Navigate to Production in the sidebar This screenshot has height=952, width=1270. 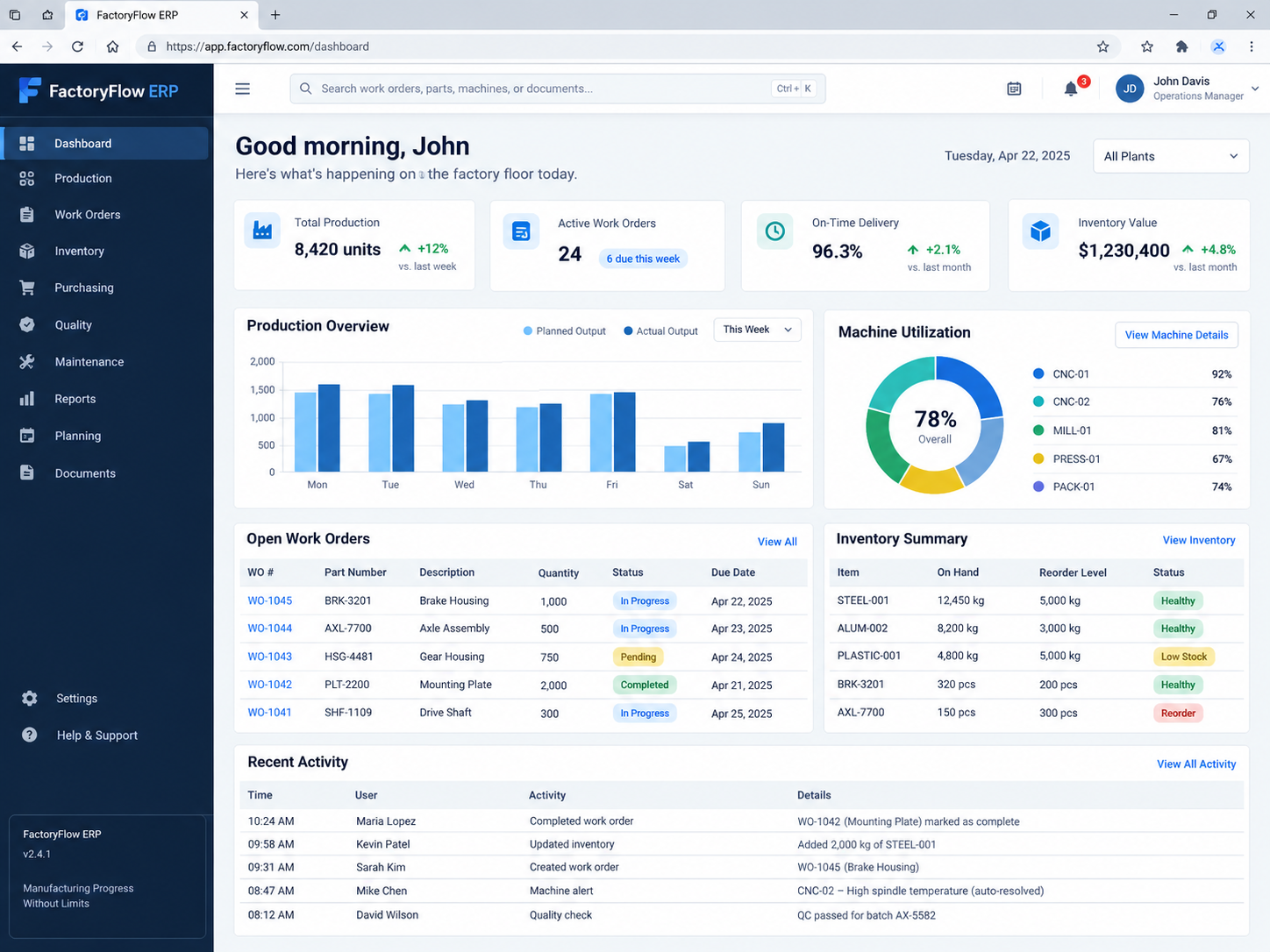(106, 179)
